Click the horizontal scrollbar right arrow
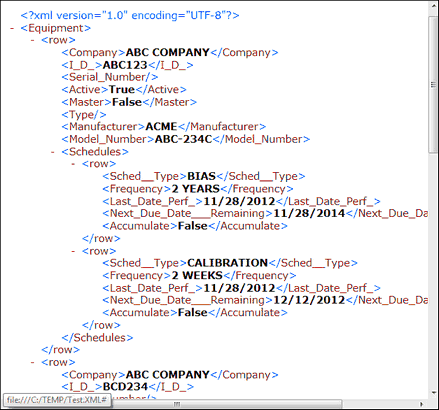 click(x=422, y=404)
